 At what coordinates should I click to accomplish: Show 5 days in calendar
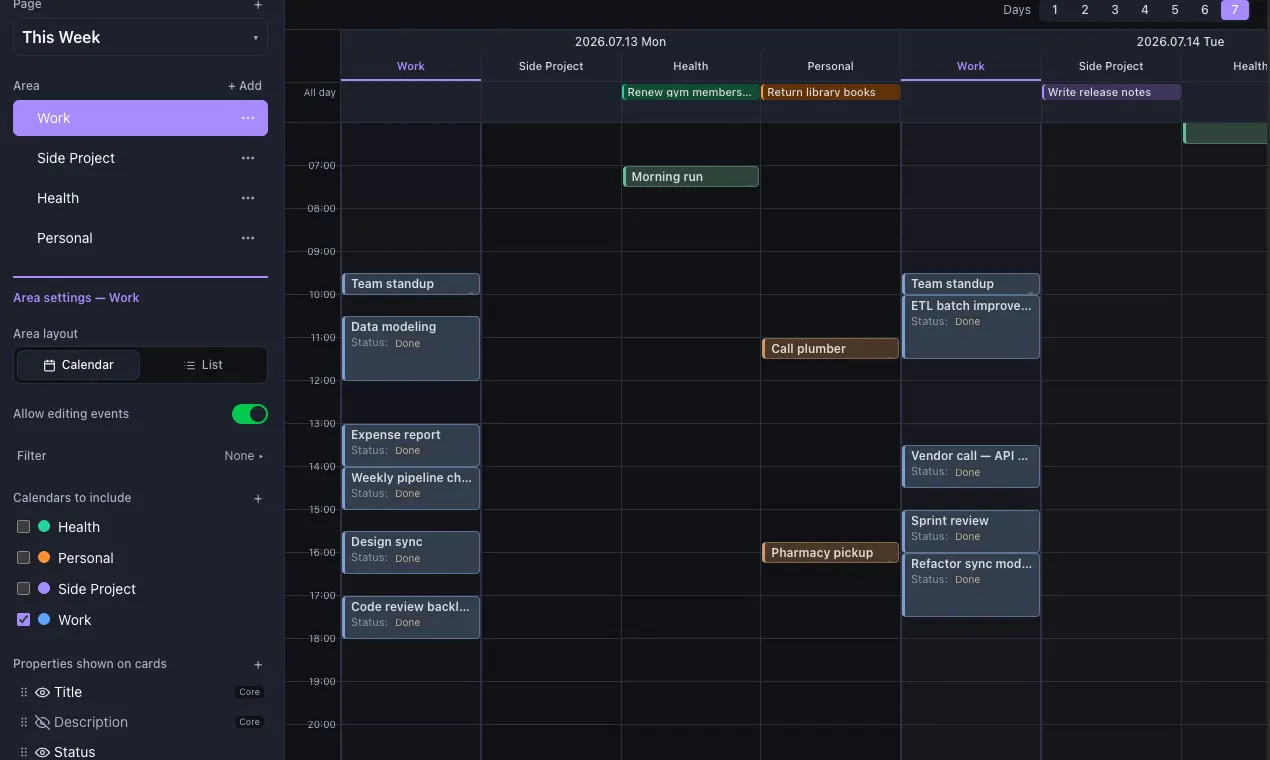[1175, 10]
